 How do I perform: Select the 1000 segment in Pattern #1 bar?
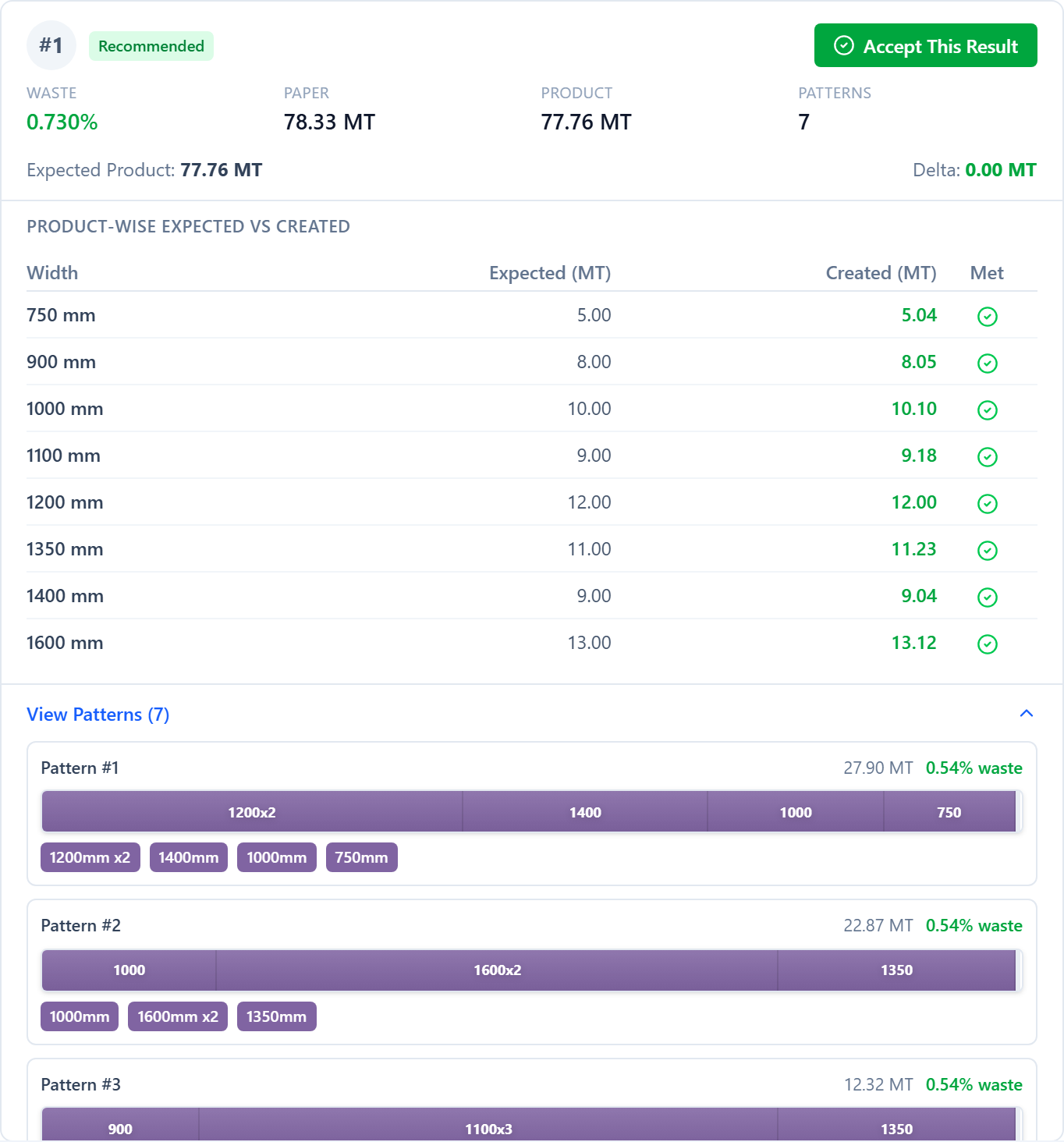coord(796,812)
